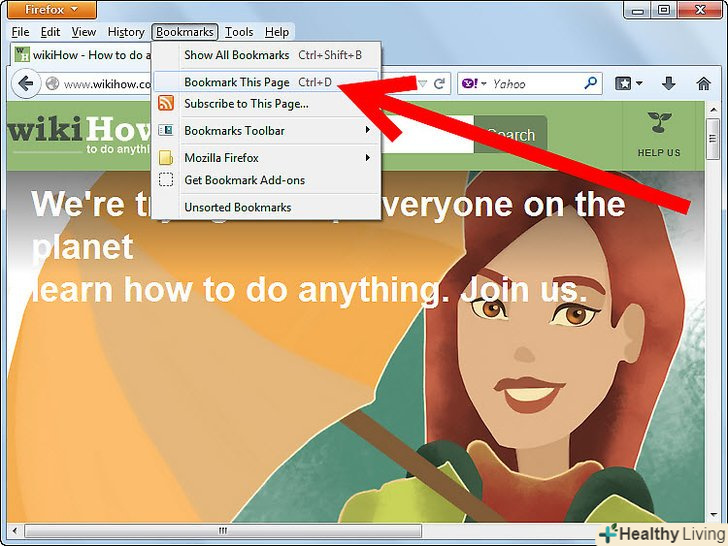Click the reload page icon

[439, 84]
